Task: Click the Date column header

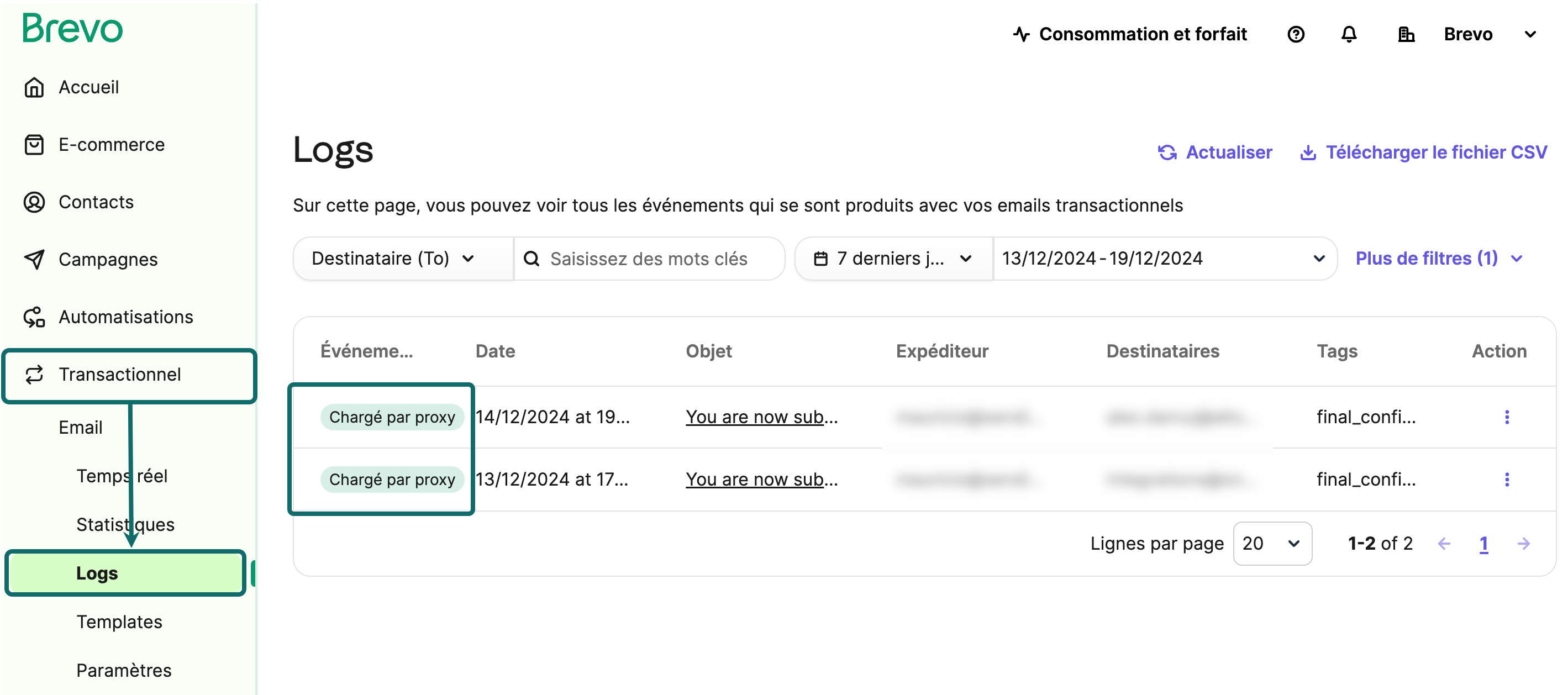Action: pos(495,351)
